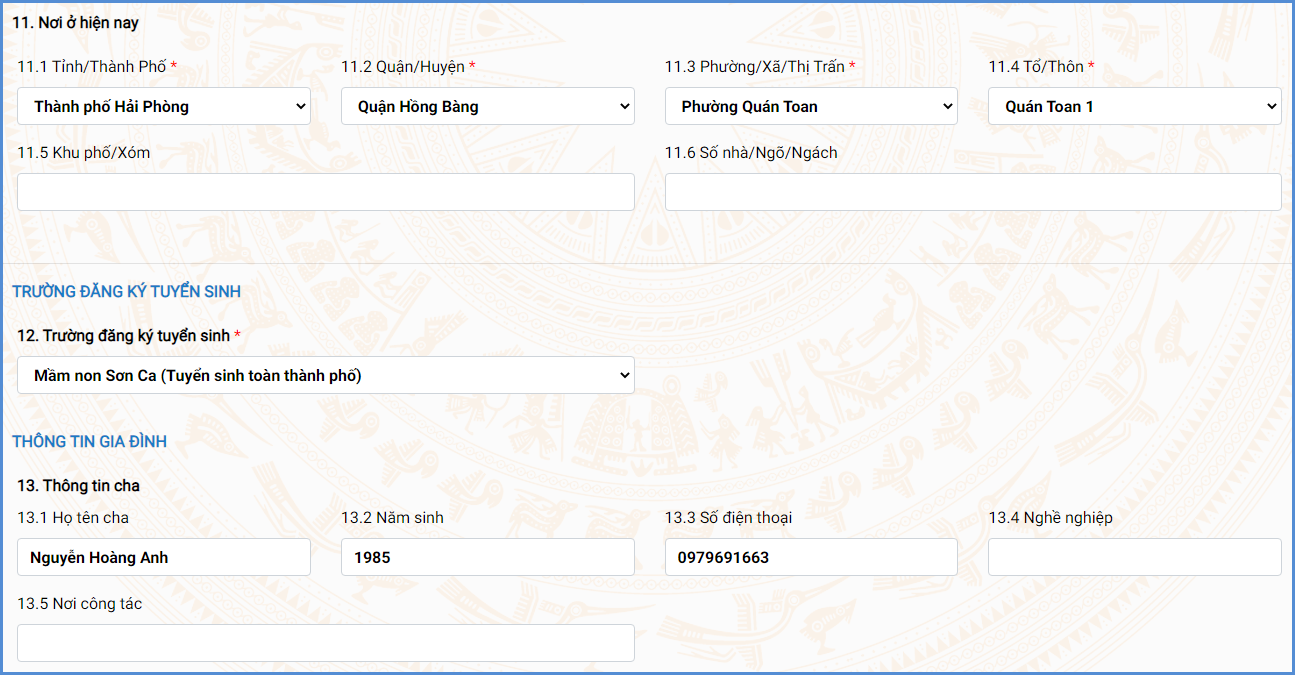Focus the empty Nghề nghiệp input
The image size is (1295, 675).
tap(1135, 557)
